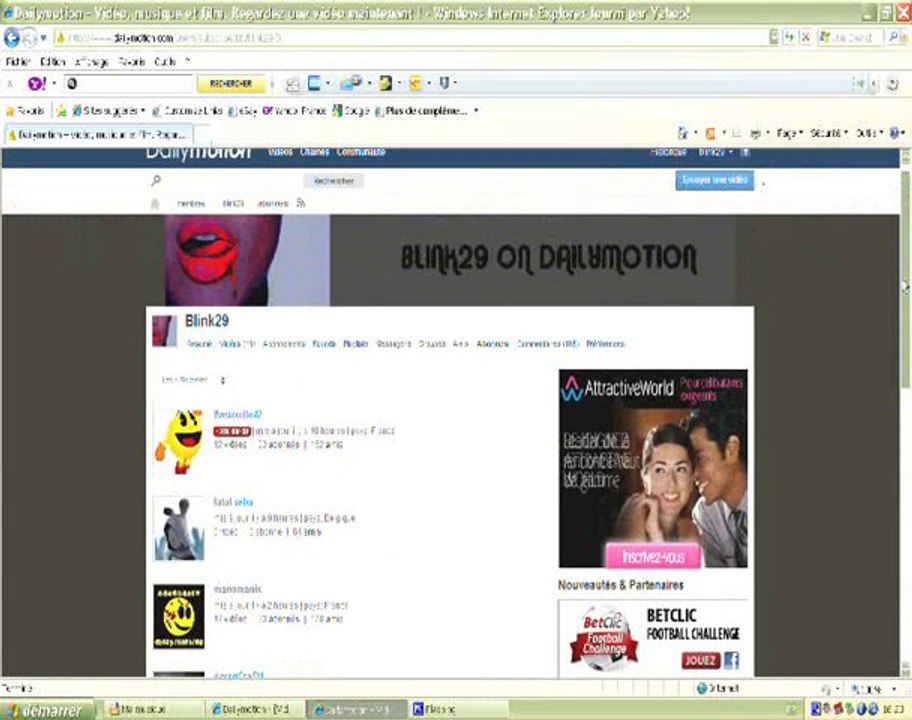Switch to Dailymotion taskbar window button
The image size is (912, 720).
coord(253,710)
